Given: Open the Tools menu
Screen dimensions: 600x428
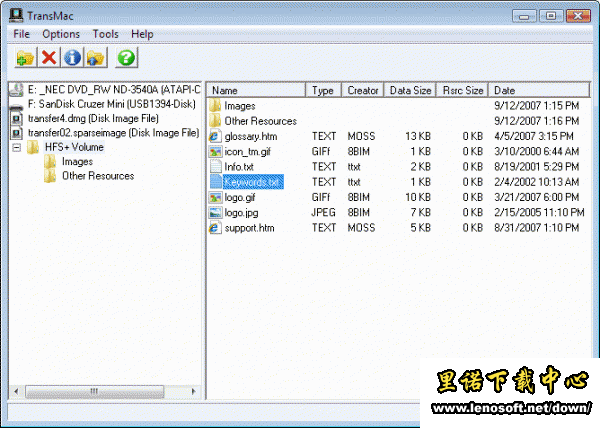Looking at the screenshot, I should click(106, 34).
